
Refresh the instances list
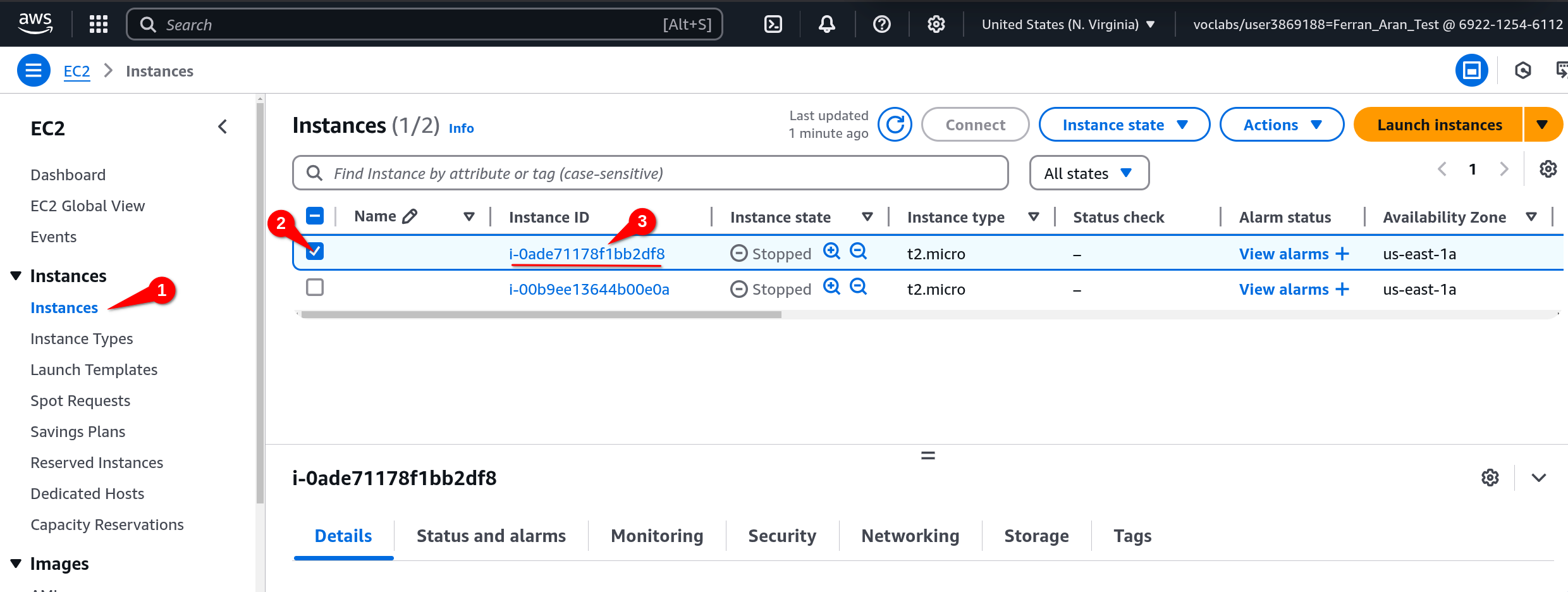pyautogui.click(x=895, y=124)
